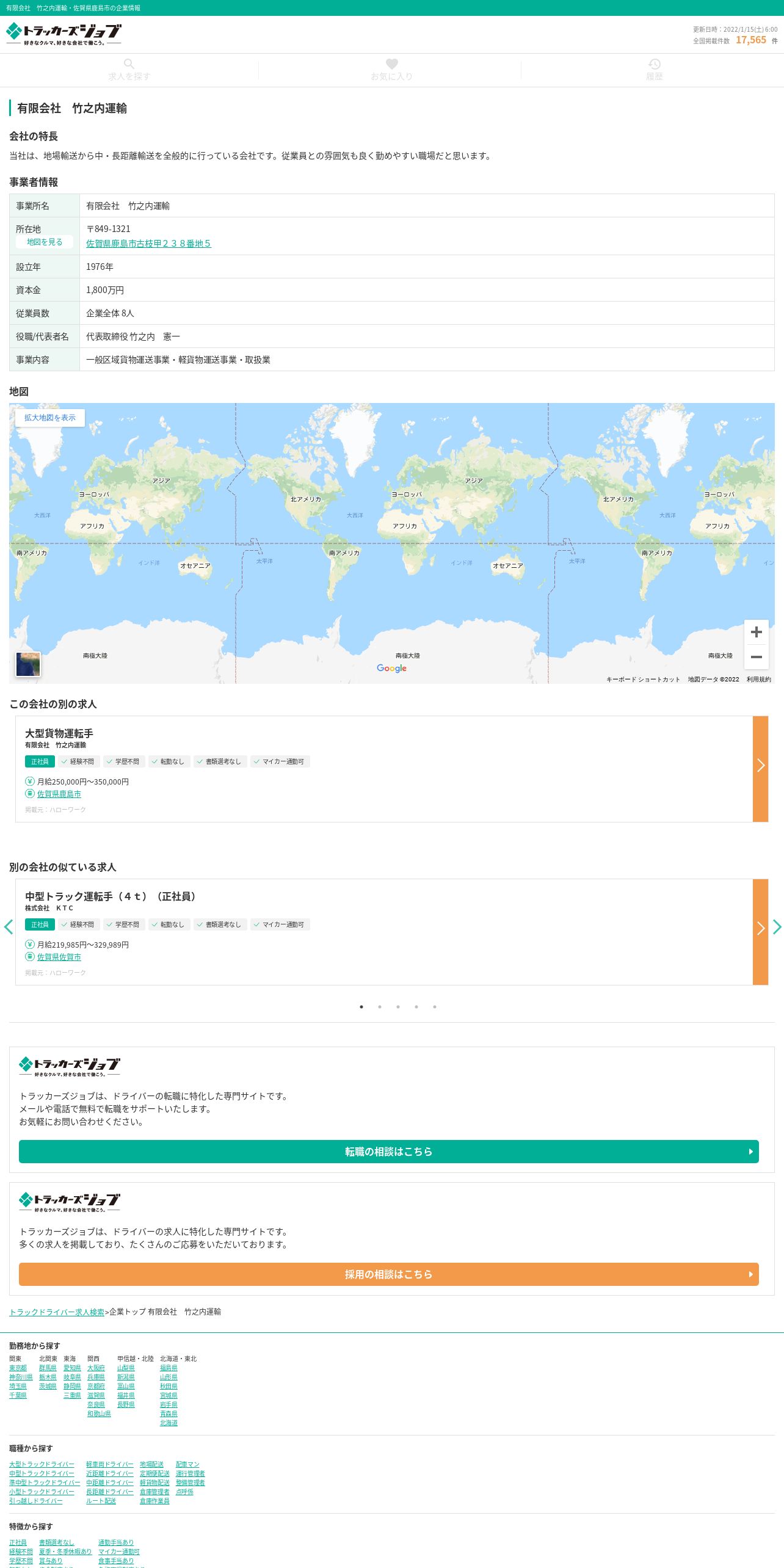Click 転勤なし tag on 中型トラック運転手 card

(x=170, y=924)
